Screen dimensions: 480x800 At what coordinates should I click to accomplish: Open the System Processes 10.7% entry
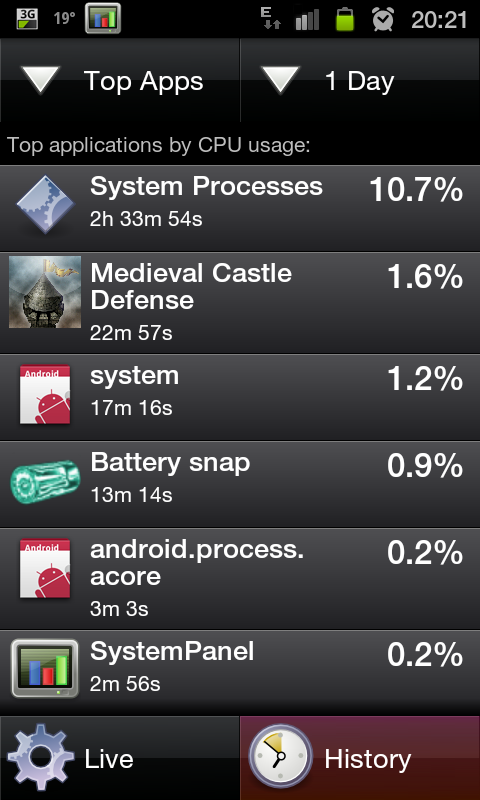coord(240,208)
